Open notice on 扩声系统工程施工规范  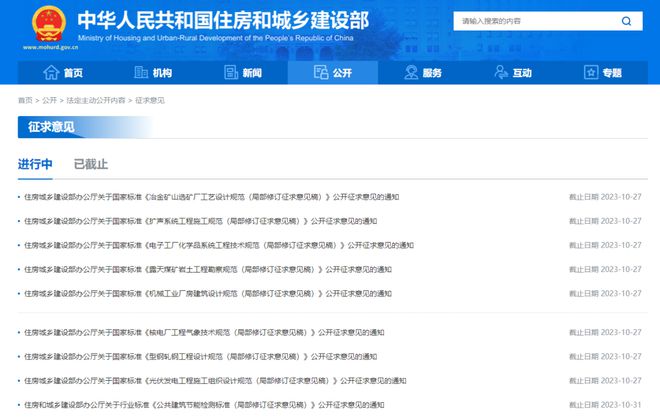pyautogui.click(x=200, y=221)
